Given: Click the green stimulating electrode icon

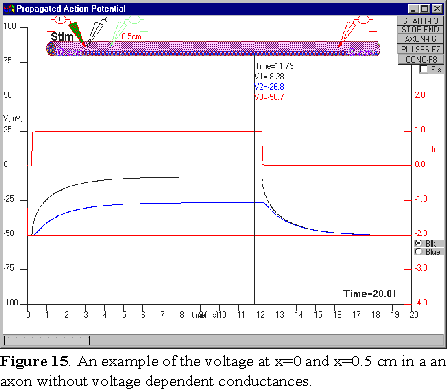Looking at the screenshot, I should [x=76, y=33].
